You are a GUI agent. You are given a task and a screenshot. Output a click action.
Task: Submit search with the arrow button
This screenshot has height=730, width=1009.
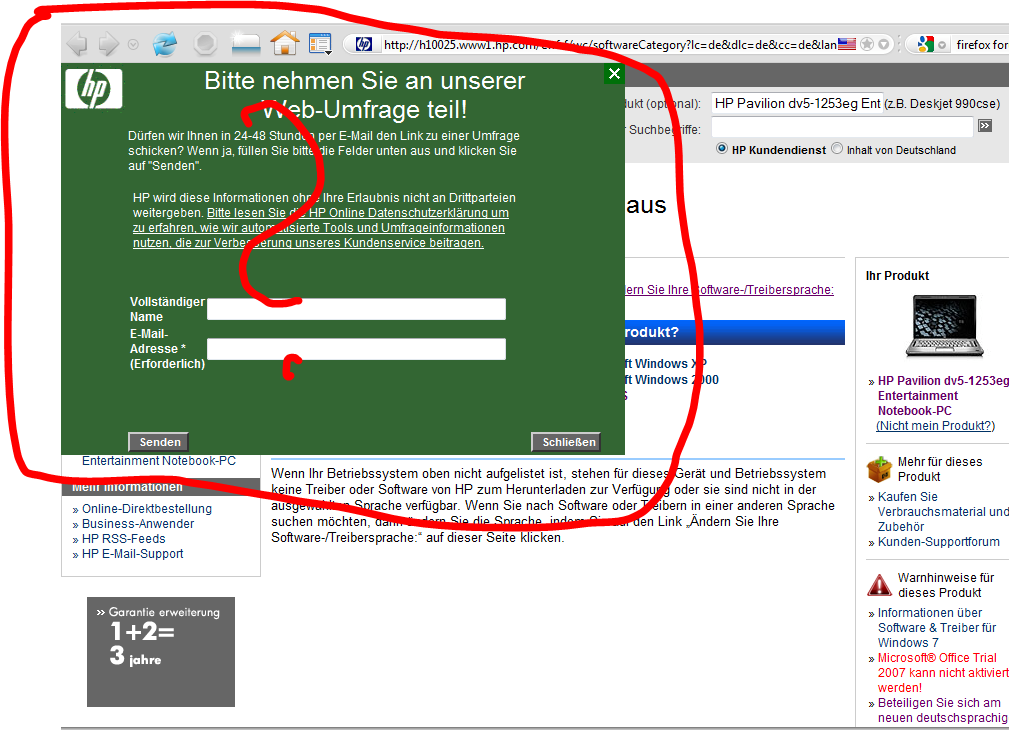985,126
